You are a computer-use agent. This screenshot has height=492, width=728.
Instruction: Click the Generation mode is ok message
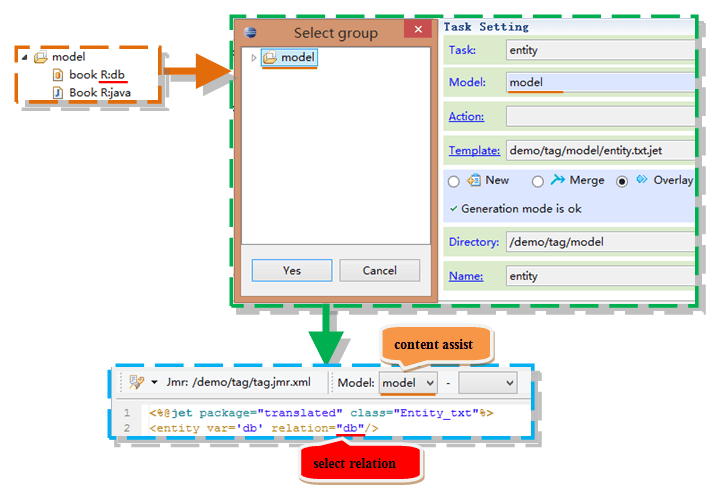tap(521, 209)
